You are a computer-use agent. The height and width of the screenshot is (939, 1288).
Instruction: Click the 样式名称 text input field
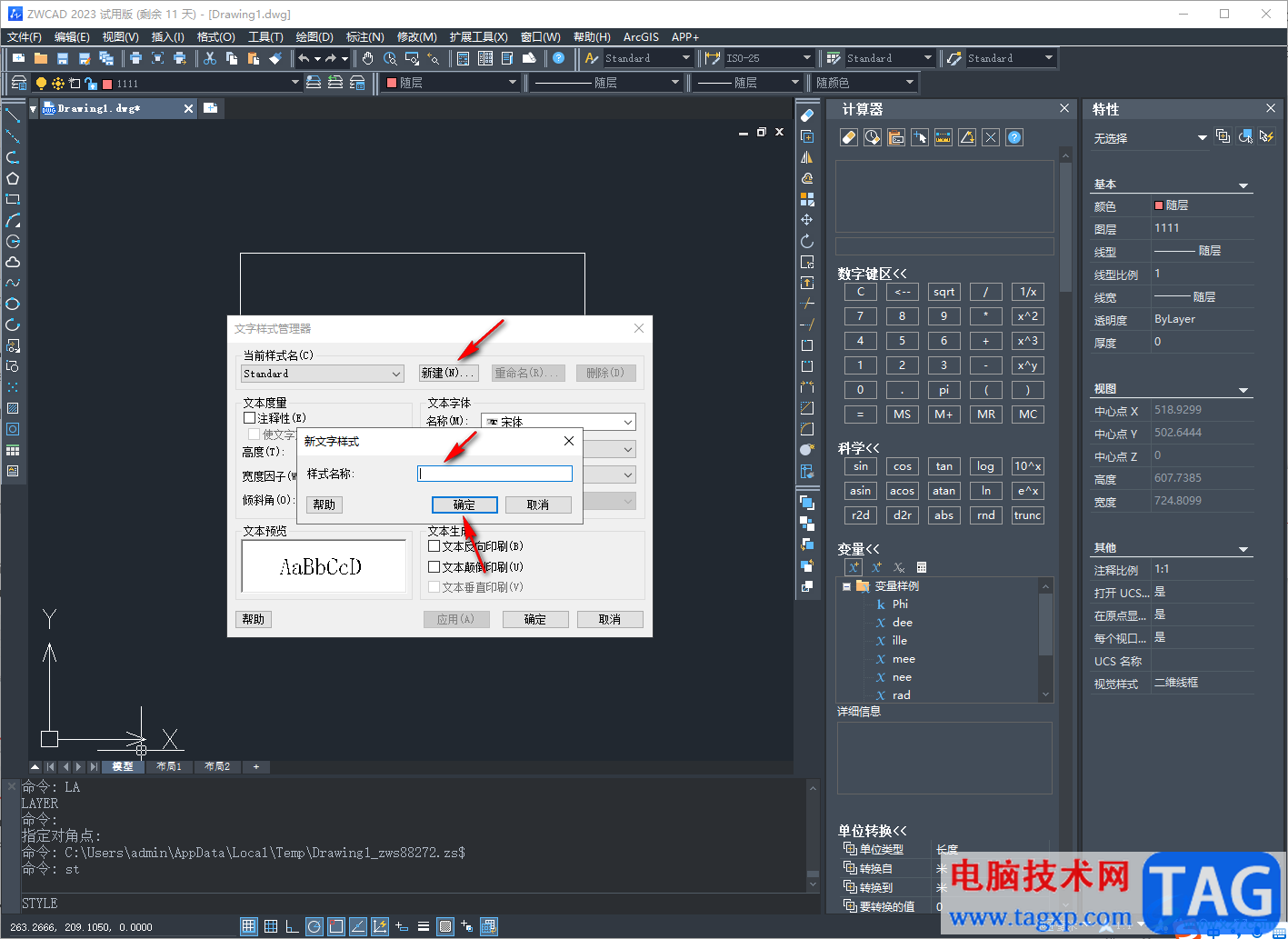click(494, 474)
